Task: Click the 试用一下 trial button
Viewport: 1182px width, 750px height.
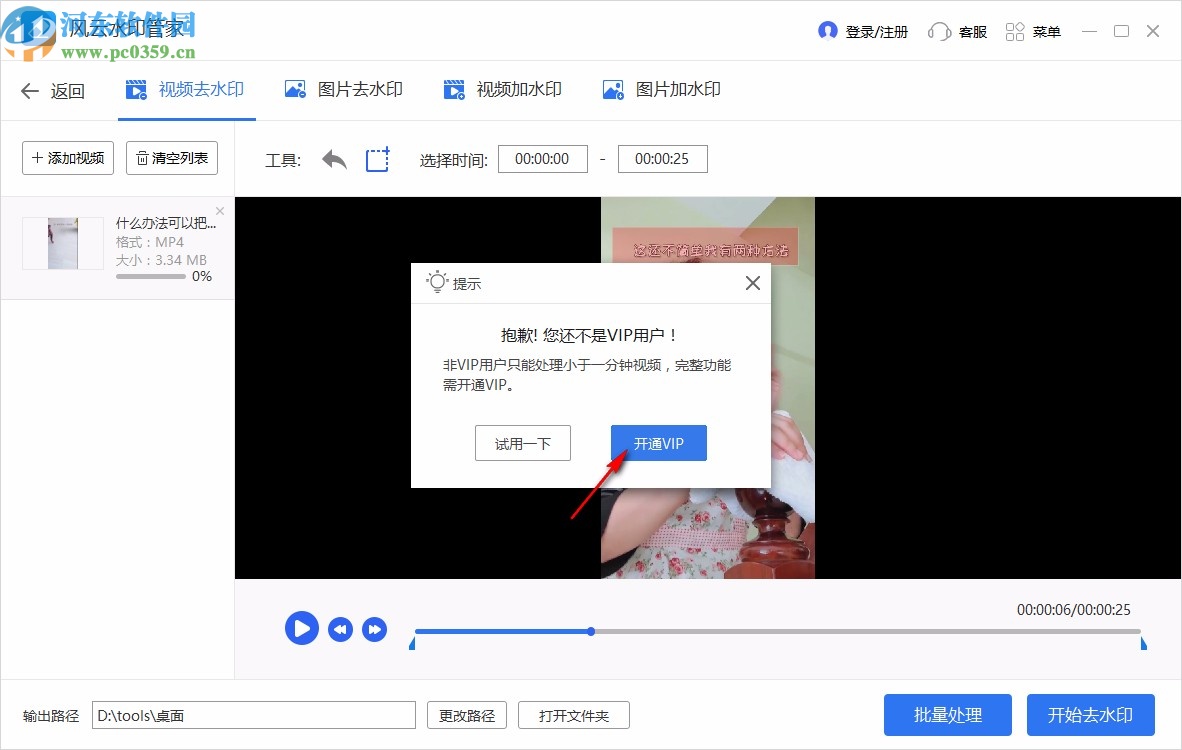Action: [x=522, y=442]
